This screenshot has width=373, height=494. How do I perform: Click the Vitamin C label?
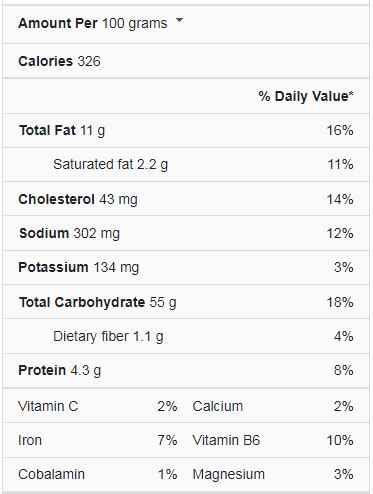tap(48, 406)
